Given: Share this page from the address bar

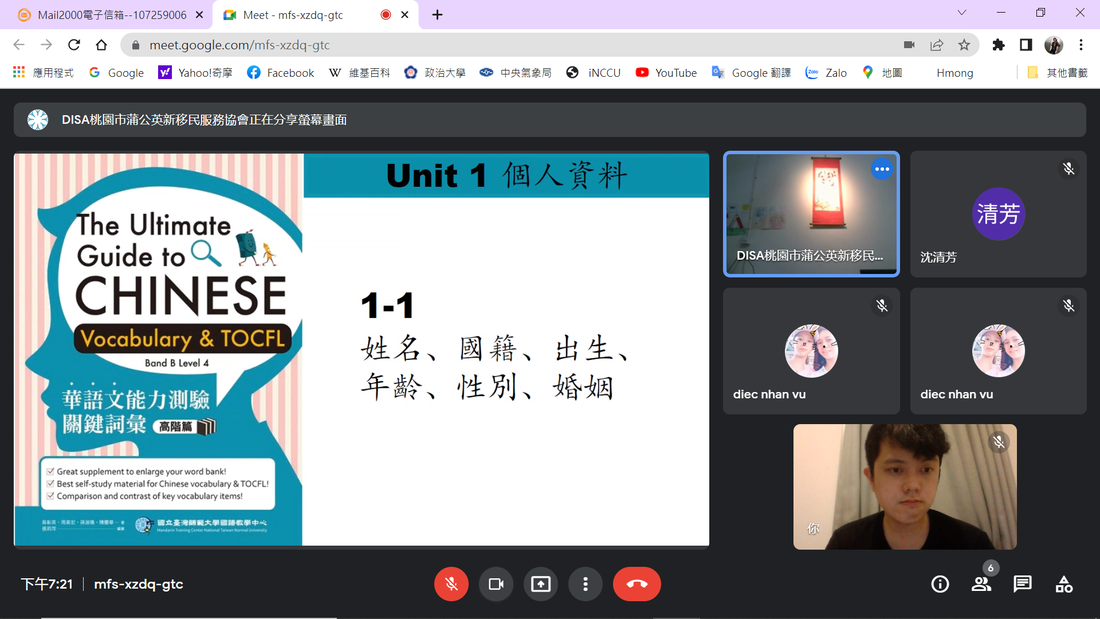Looking at the screenshot, I should tap(937, 45).
